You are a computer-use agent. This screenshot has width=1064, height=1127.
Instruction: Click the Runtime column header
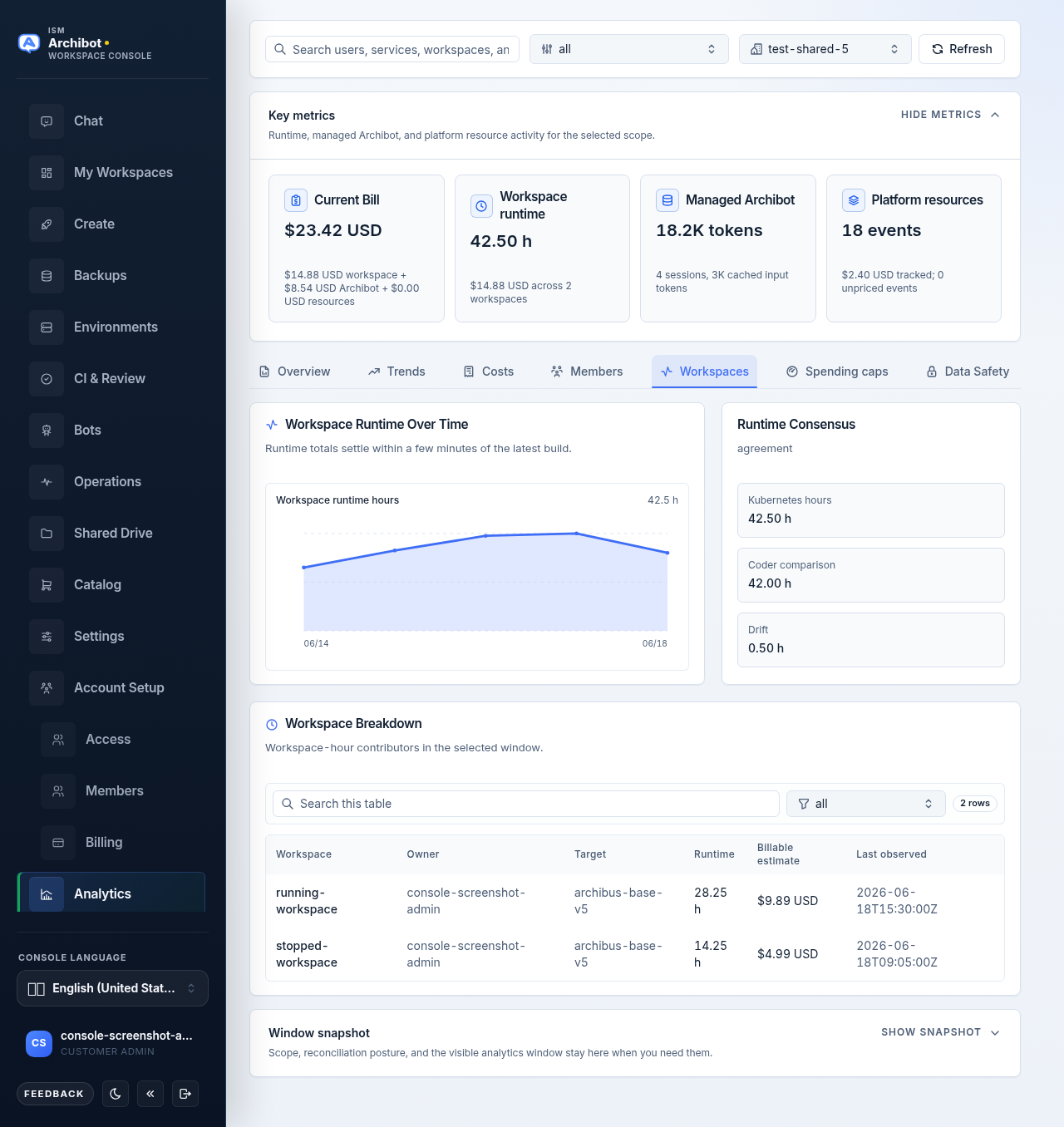(714, 854)
